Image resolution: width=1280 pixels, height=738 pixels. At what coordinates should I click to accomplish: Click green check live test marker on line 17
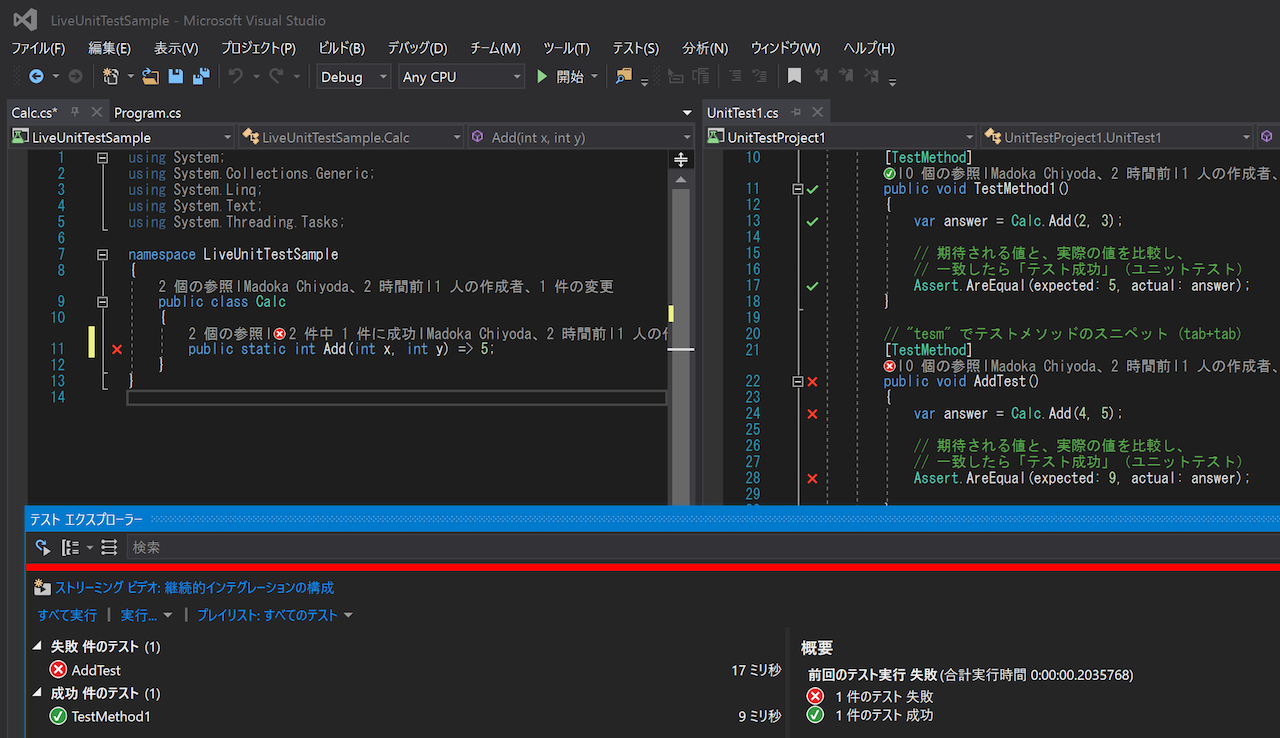tap(812, 285)
